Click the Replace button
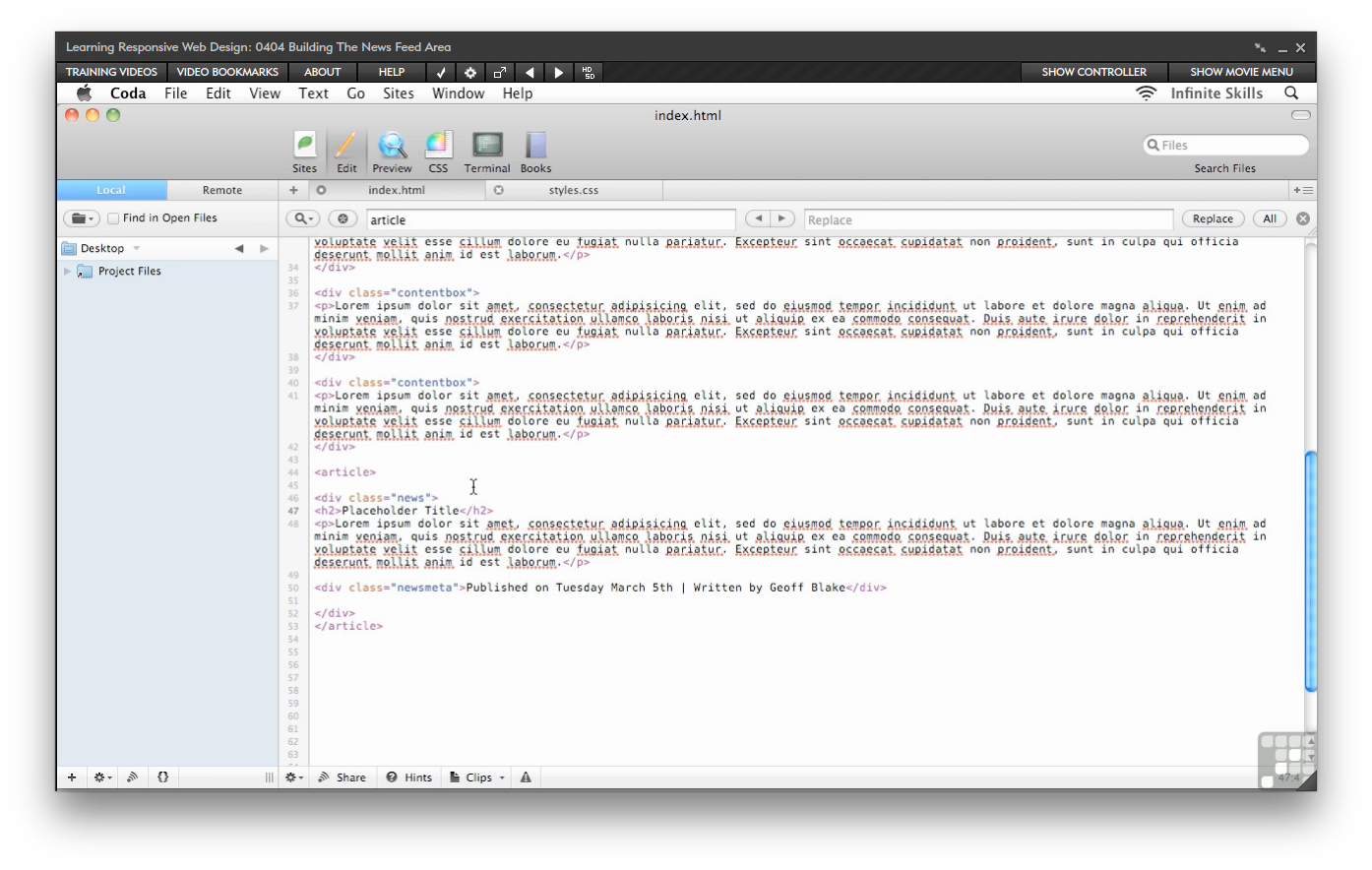 [x=1214, y=218]
